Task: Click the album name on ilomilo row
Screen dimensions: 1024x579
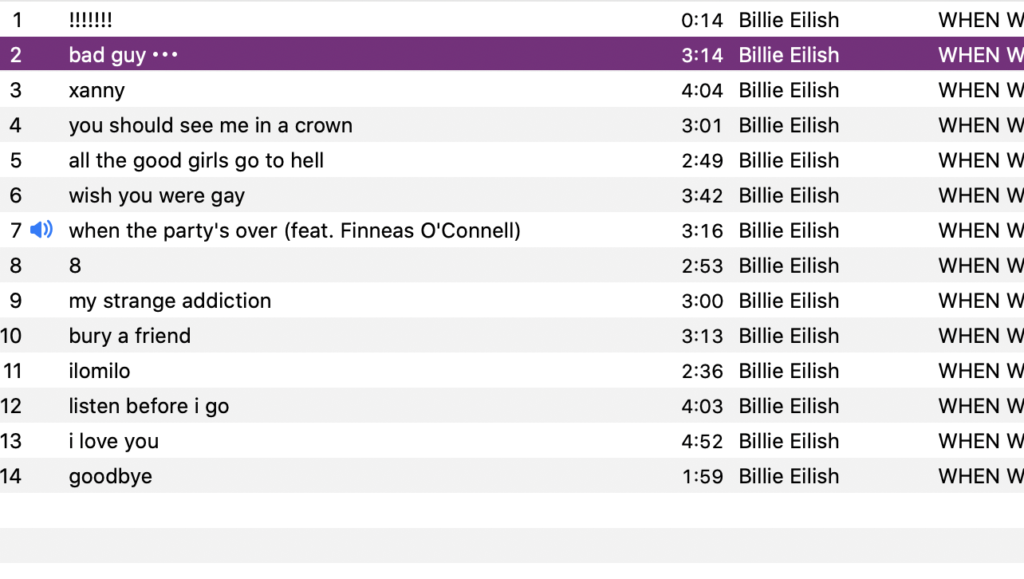Action: point(981,371)
